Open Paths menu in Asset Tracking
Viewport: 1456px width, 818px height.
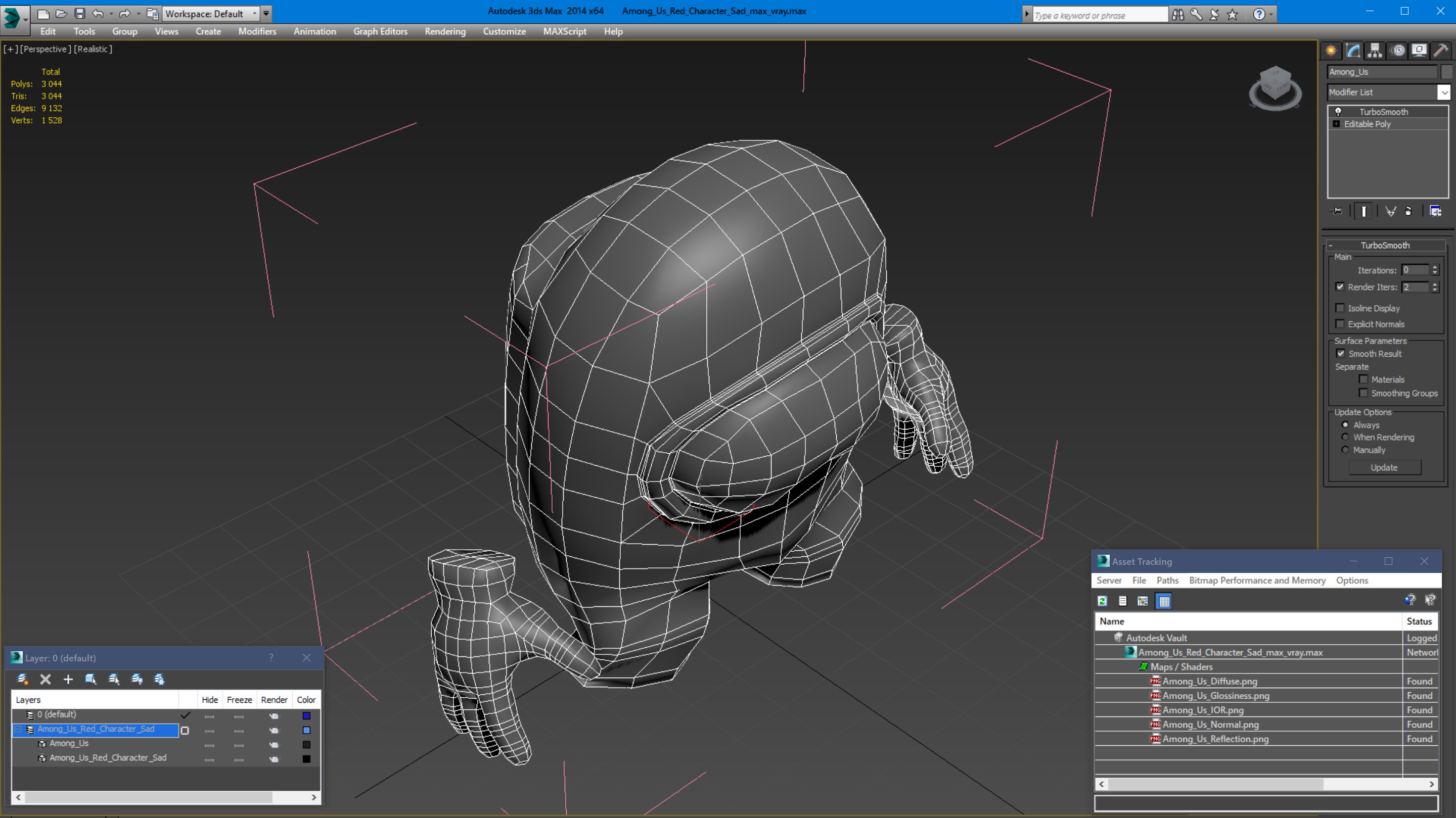tap(1167, 580)
